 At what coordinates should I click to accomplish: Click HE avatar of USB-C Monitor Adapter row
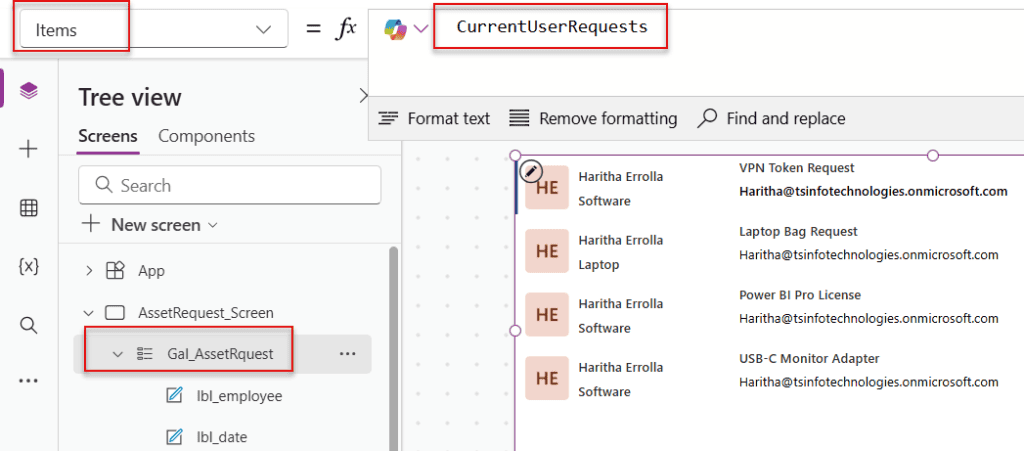pyautogui.click(x=547, y=378)
